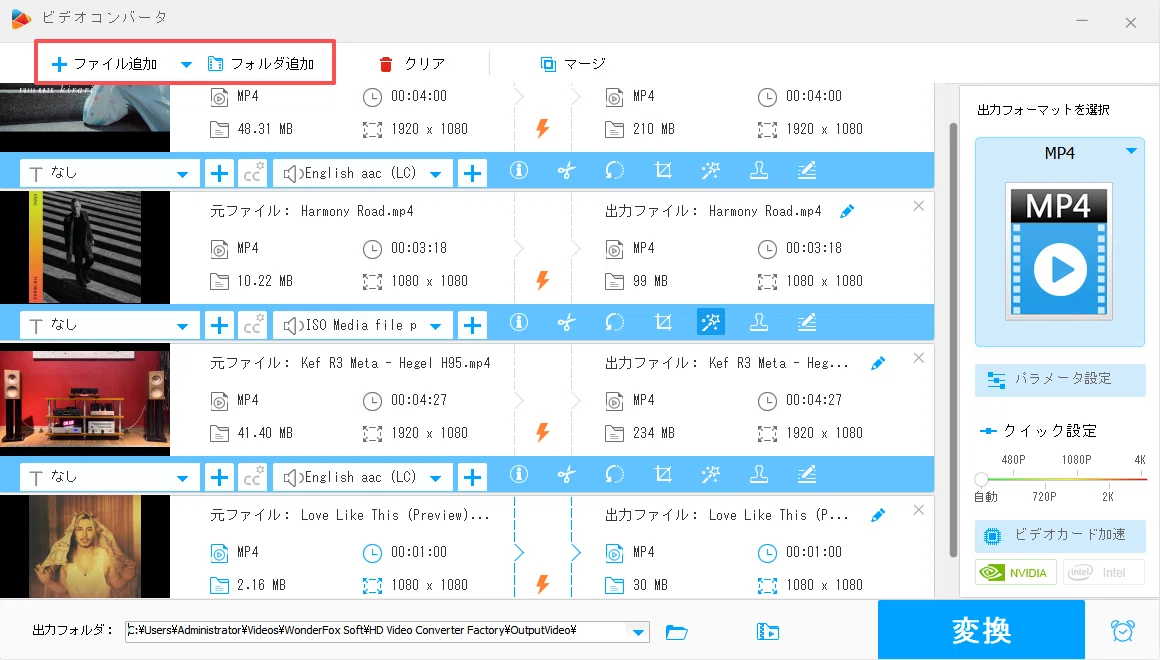Viewport: 1160px width, 660px height.
Task: Set quick setting resolution to 1080P
Action: coord(1076,460)
